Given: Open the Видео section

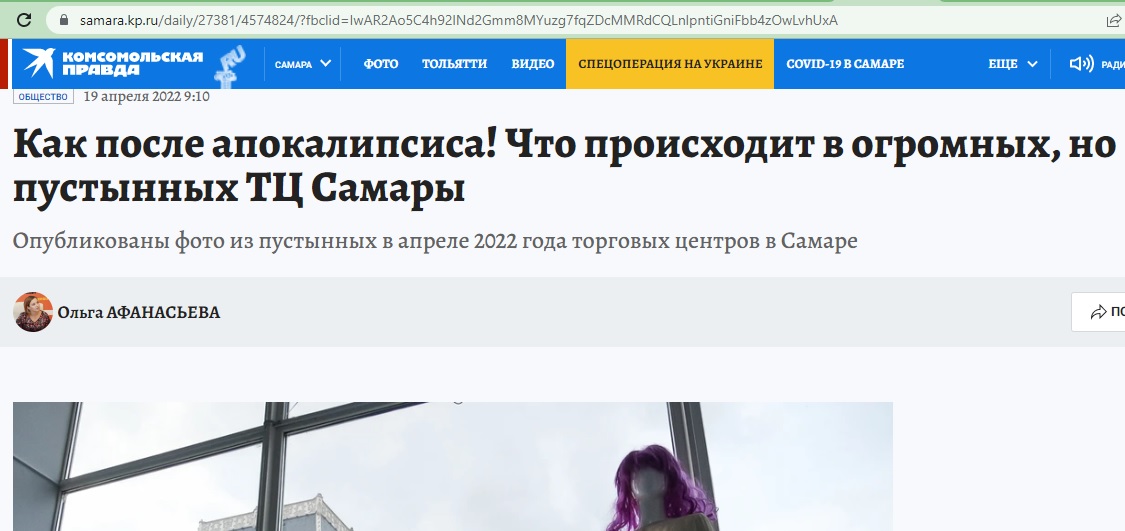Looking at the screenshot, I should 532,64.
